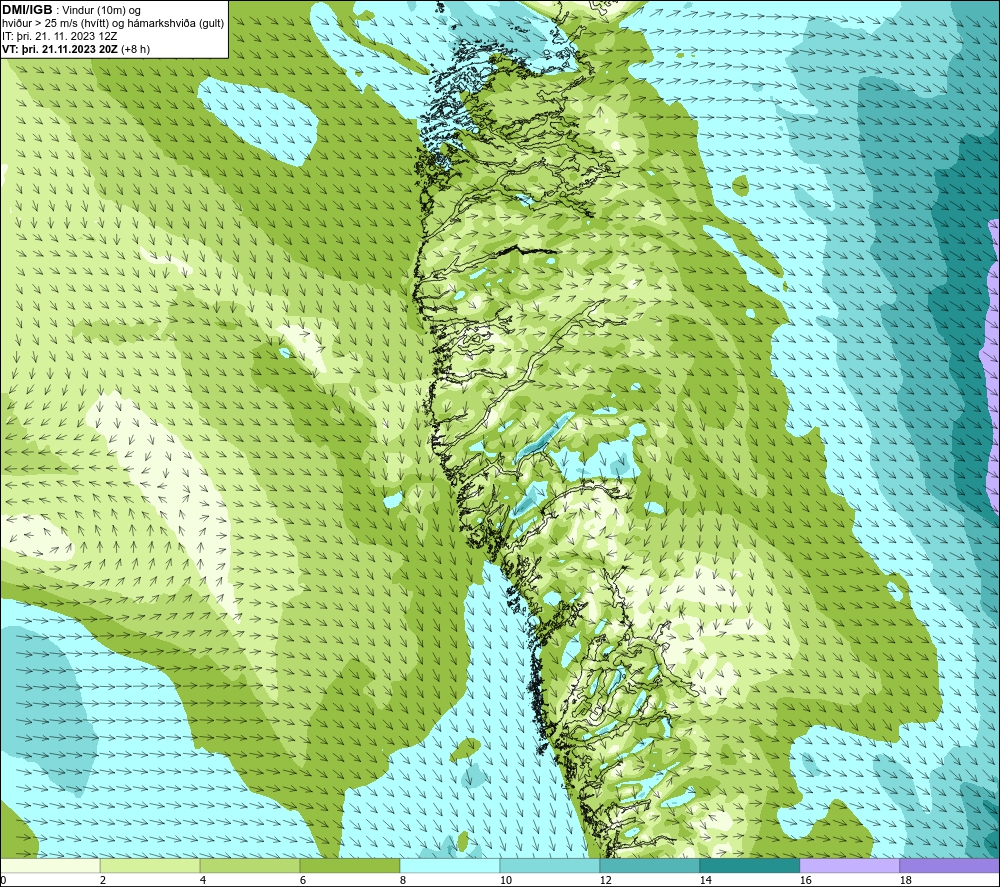Click the 'VT: þri. 21.11.2023 20Z' line
This screenshot has width=1000, height=887.
point(60,49)
